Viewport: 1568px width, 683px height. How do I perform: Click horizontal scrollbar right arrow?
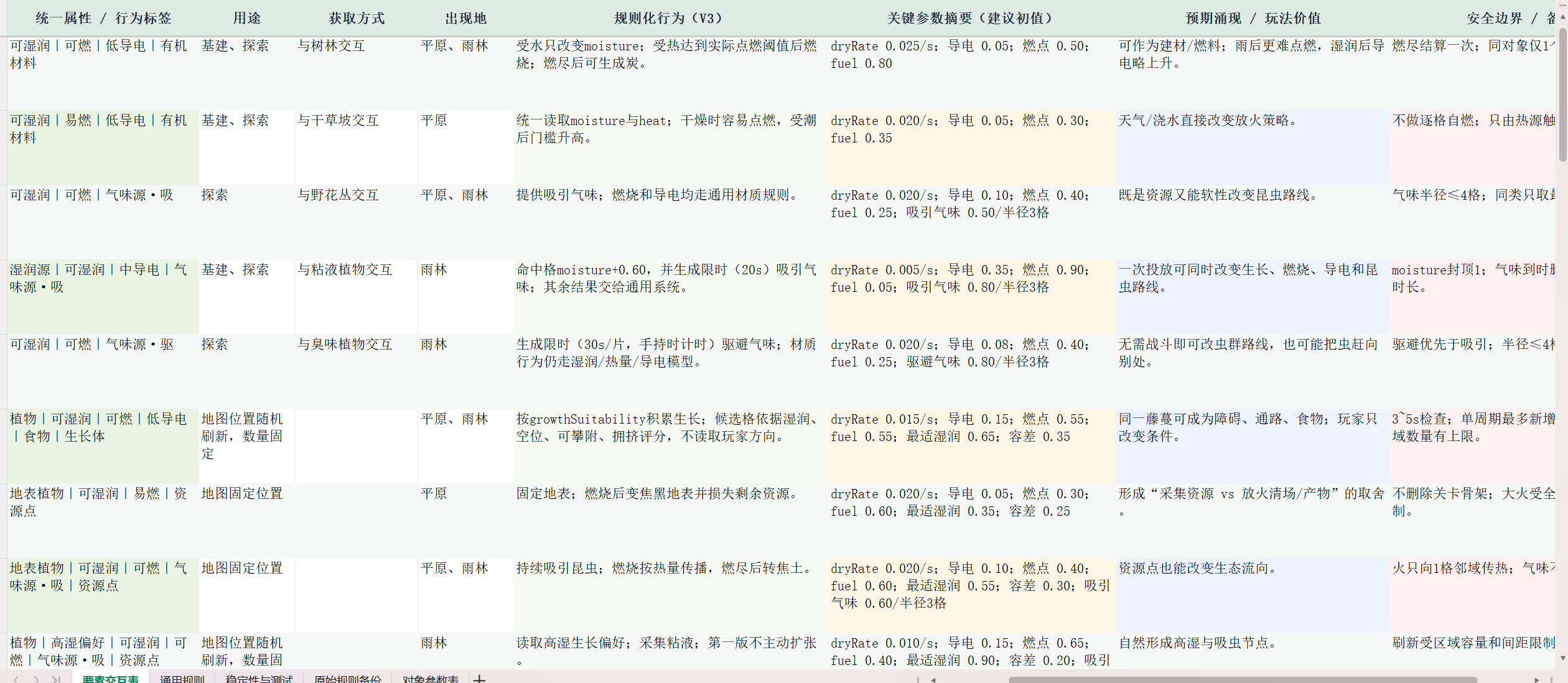pos(1537,680)
